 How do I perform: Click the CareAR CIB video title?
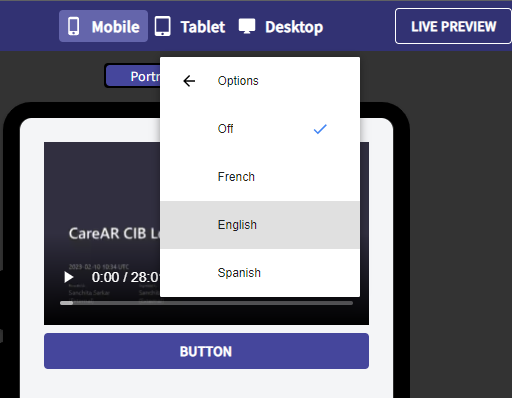pos(114,233)
